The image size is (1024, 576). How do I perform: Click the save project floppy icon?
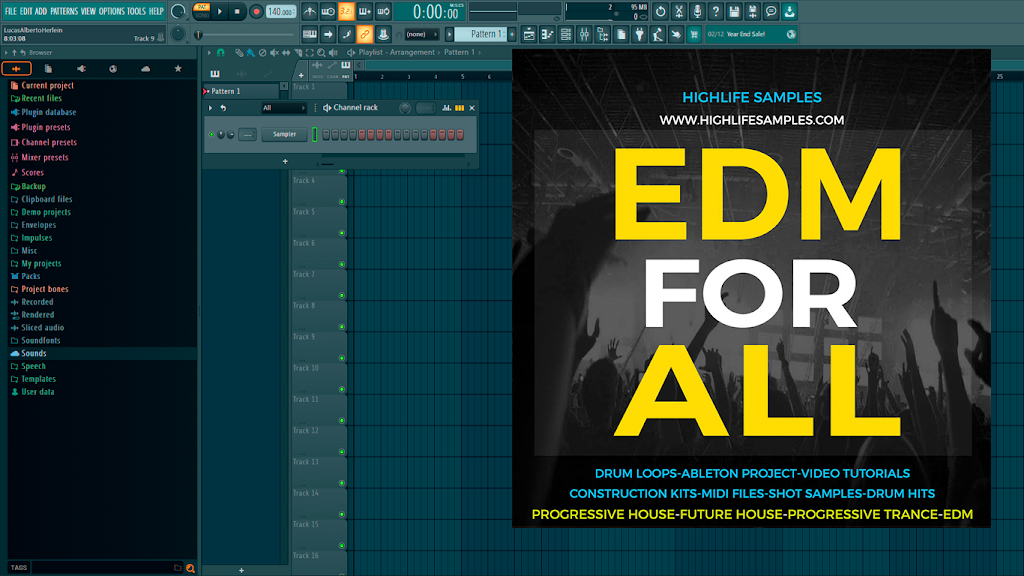pos(734,11)
